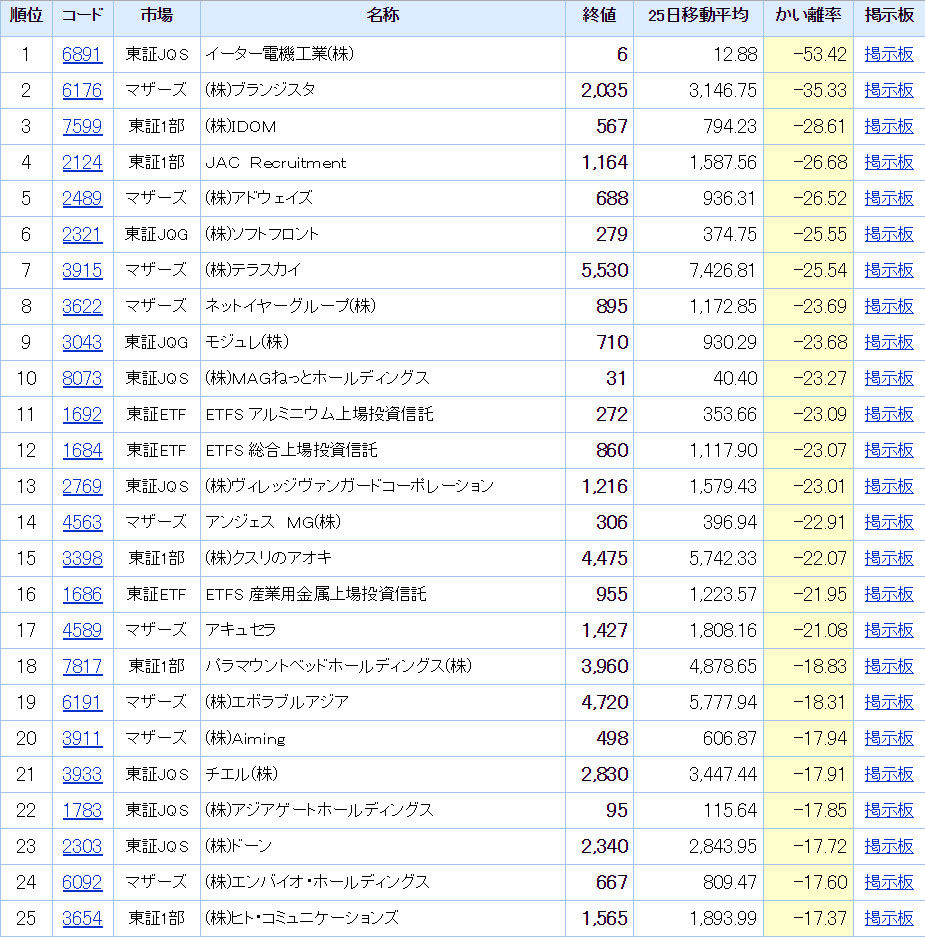Open 掲示板 link for ヴィレッジヴァンガード

click(x=889, y=486)
